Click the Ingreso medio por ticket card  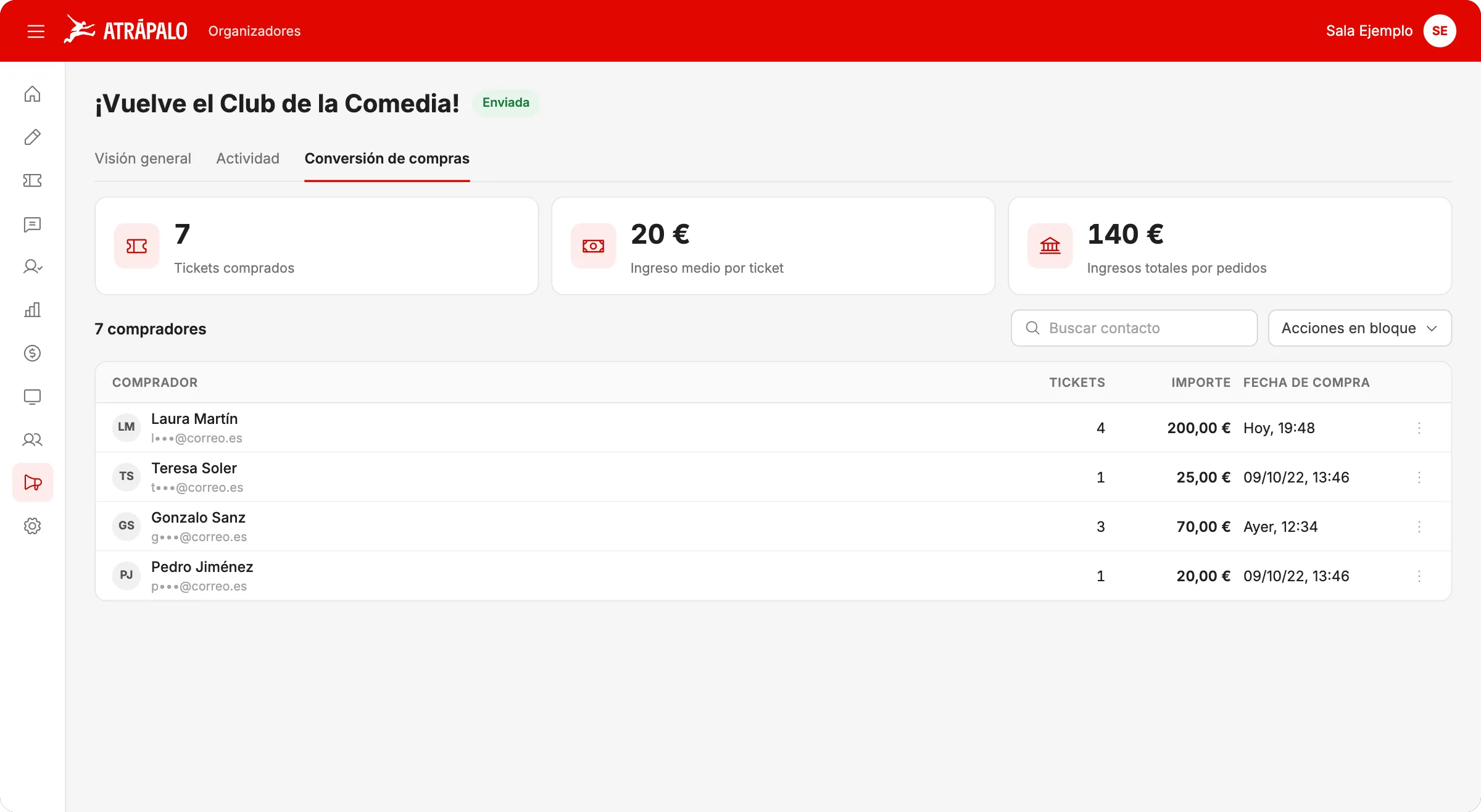[x=773, y=246]
